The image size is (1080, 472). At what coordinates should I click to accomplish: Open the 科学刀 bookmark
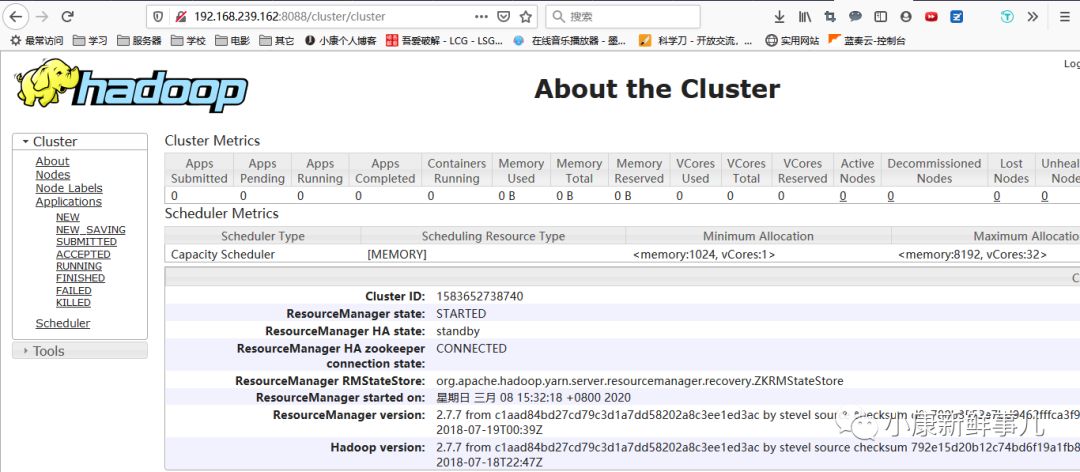pyautogui.click(x=698, y=41)
